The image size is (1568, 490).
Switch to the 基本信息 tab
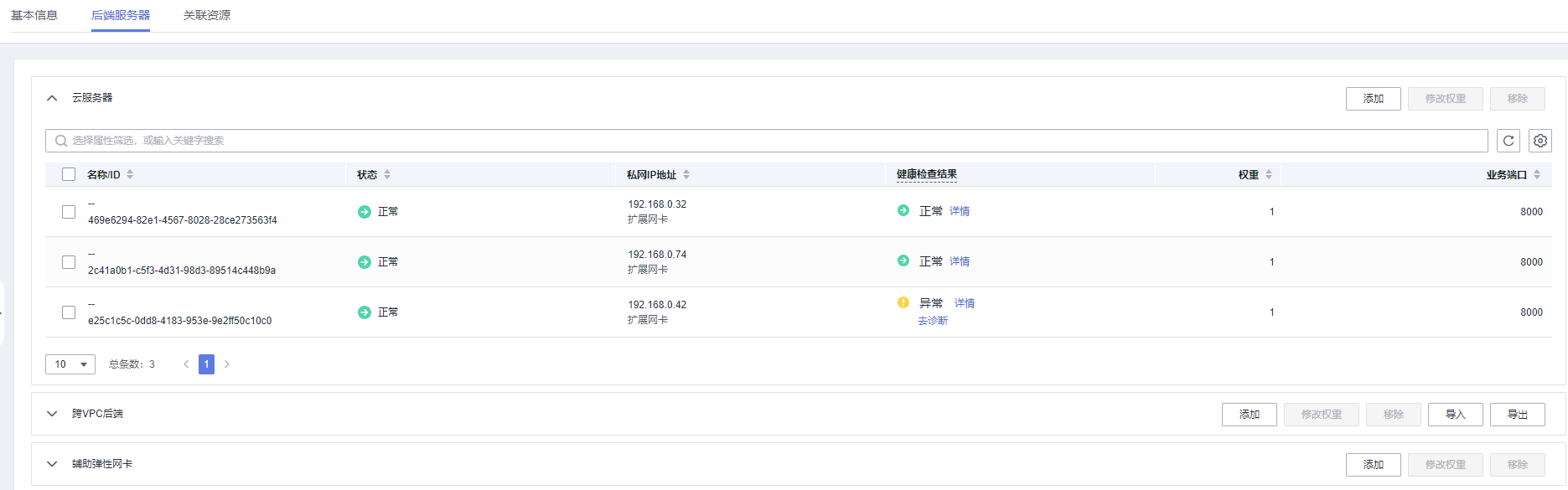pos(34,15)
